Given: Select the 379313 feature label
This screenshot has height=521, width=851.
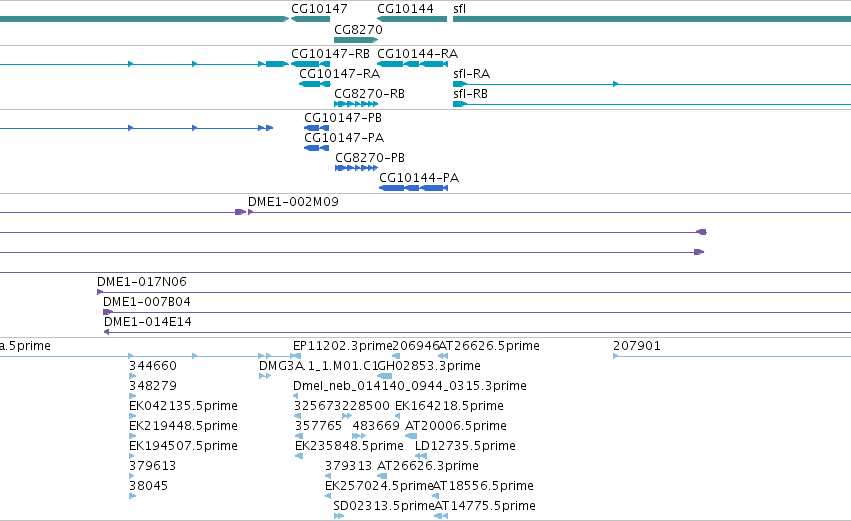Looking at the screenshot, I should (348, 466).
